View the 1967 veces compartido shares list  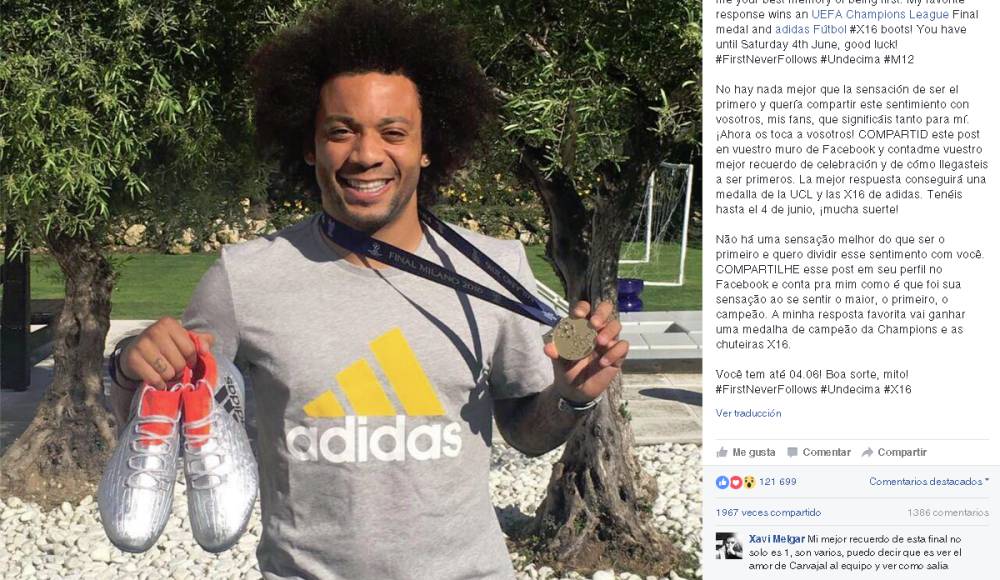(x=768, y=512)
